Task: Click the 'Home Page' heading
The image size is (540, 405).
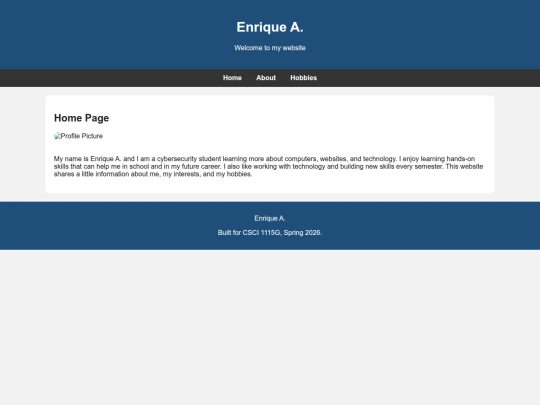Action: (82, 118)
